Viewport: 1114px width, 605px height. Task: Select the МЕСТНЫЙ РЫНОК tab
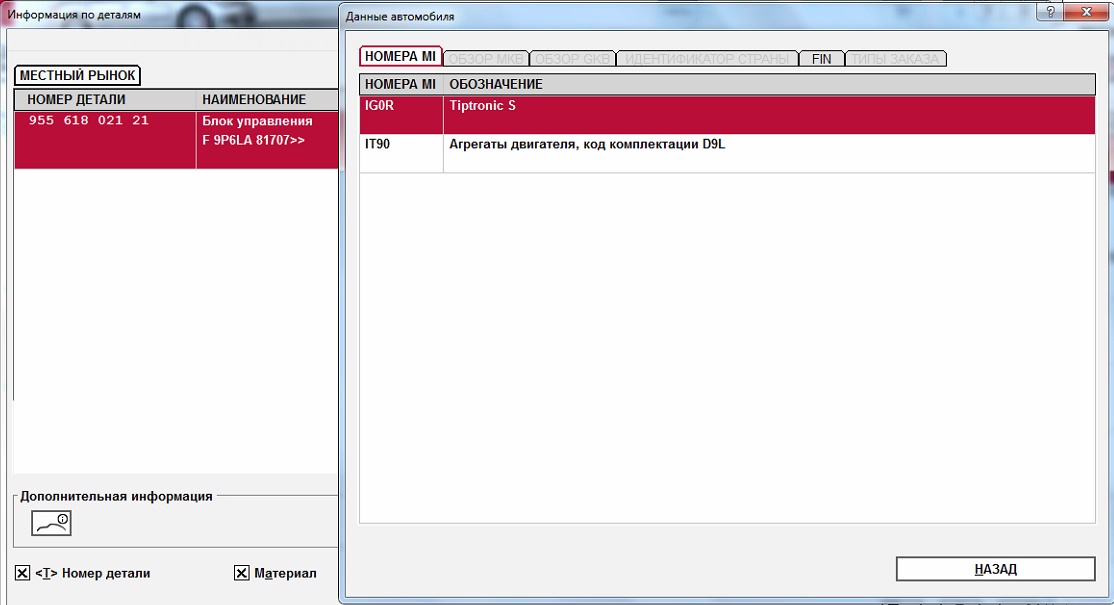point(77,76)
